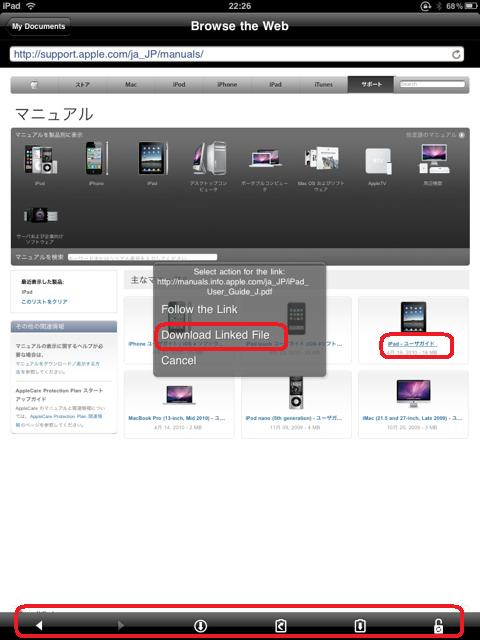Select the Mac OS and software category
This screenshot has height=640, width=480.
pos(321,158)
